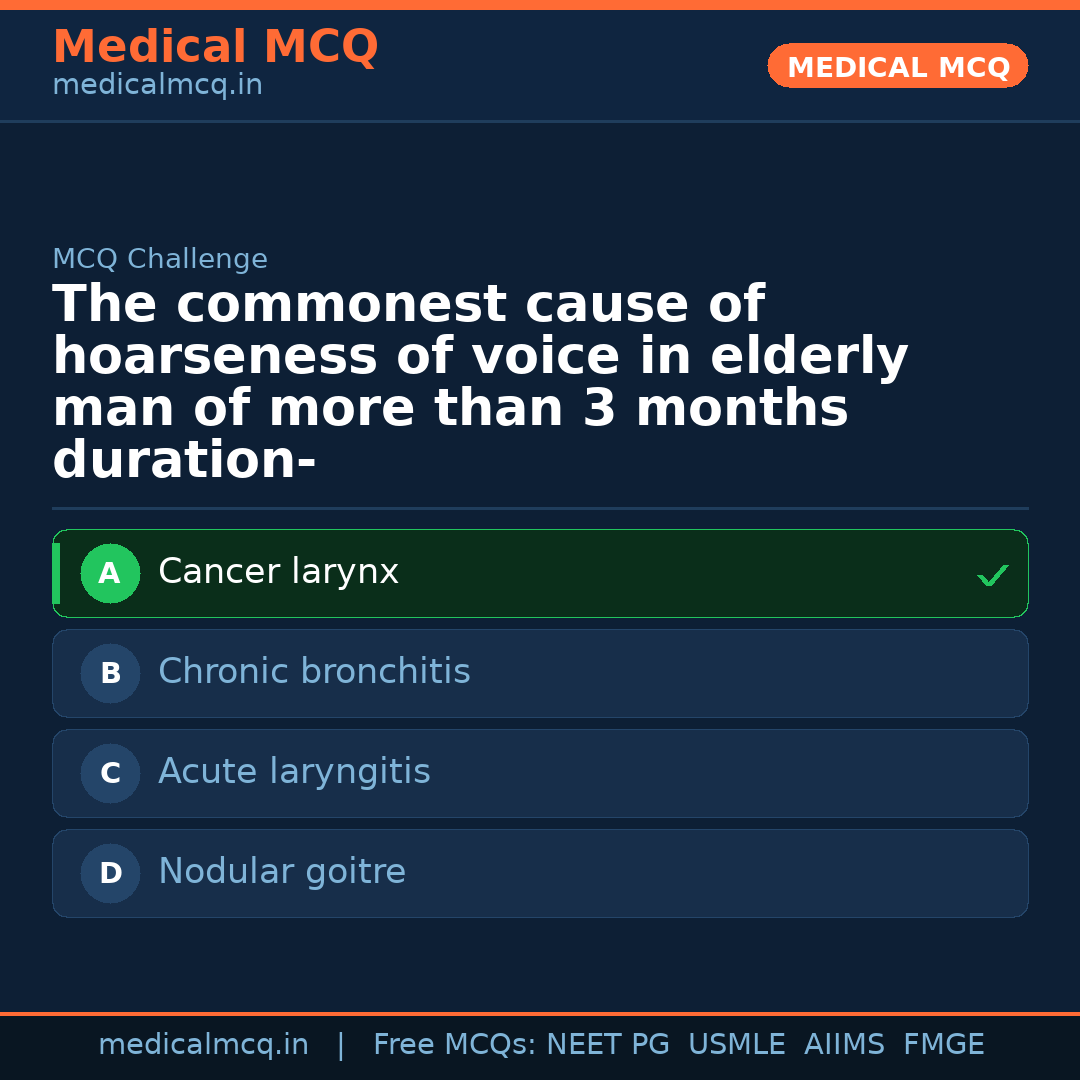Open the medicalmcq.in link in the footer

point(203,1045)
